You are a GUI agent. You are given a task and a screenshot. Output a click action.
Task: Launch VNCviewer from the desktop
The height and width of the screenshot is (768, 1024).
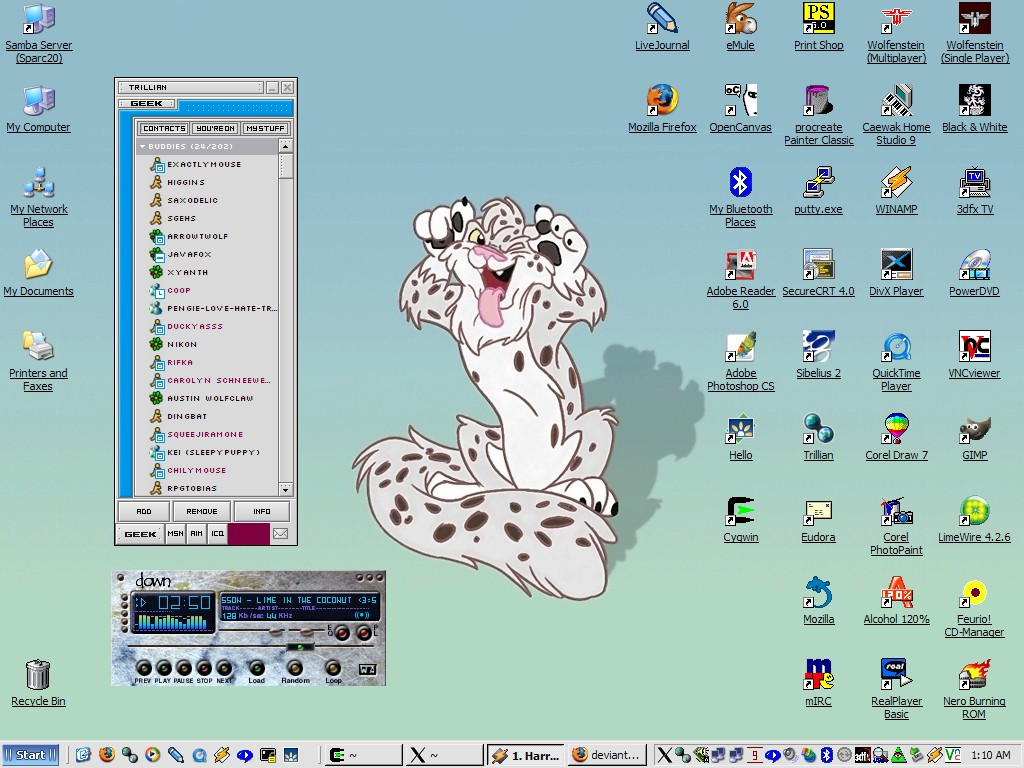(x=974, y=356)
